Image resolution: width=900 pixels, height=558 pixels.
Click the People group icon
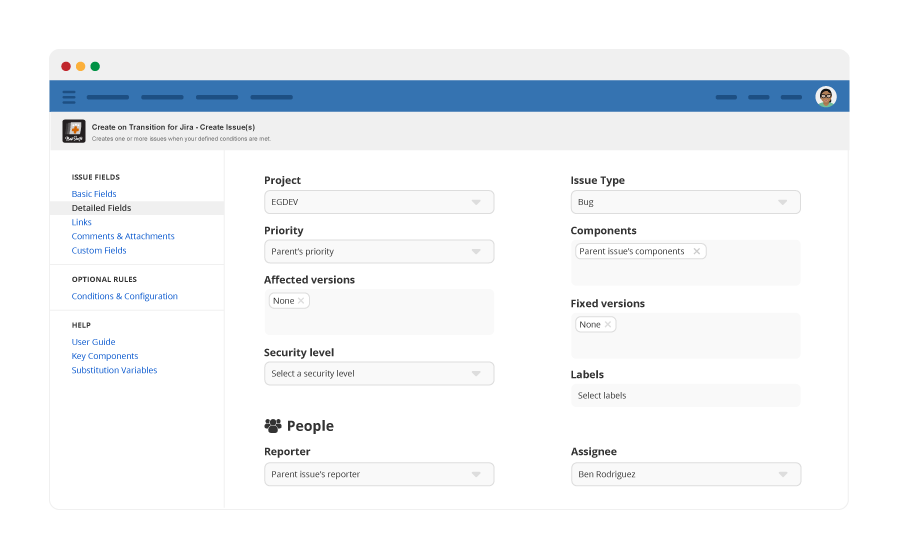click(x=273, y=425)
